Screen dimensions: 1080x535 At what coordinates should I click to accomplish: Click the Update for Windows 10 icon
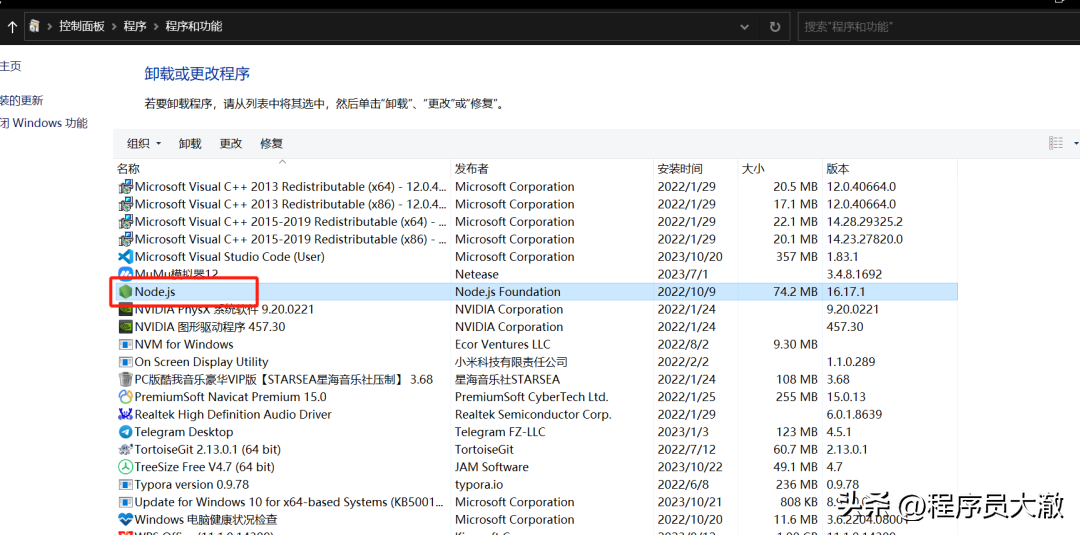(x=125, y=502)
